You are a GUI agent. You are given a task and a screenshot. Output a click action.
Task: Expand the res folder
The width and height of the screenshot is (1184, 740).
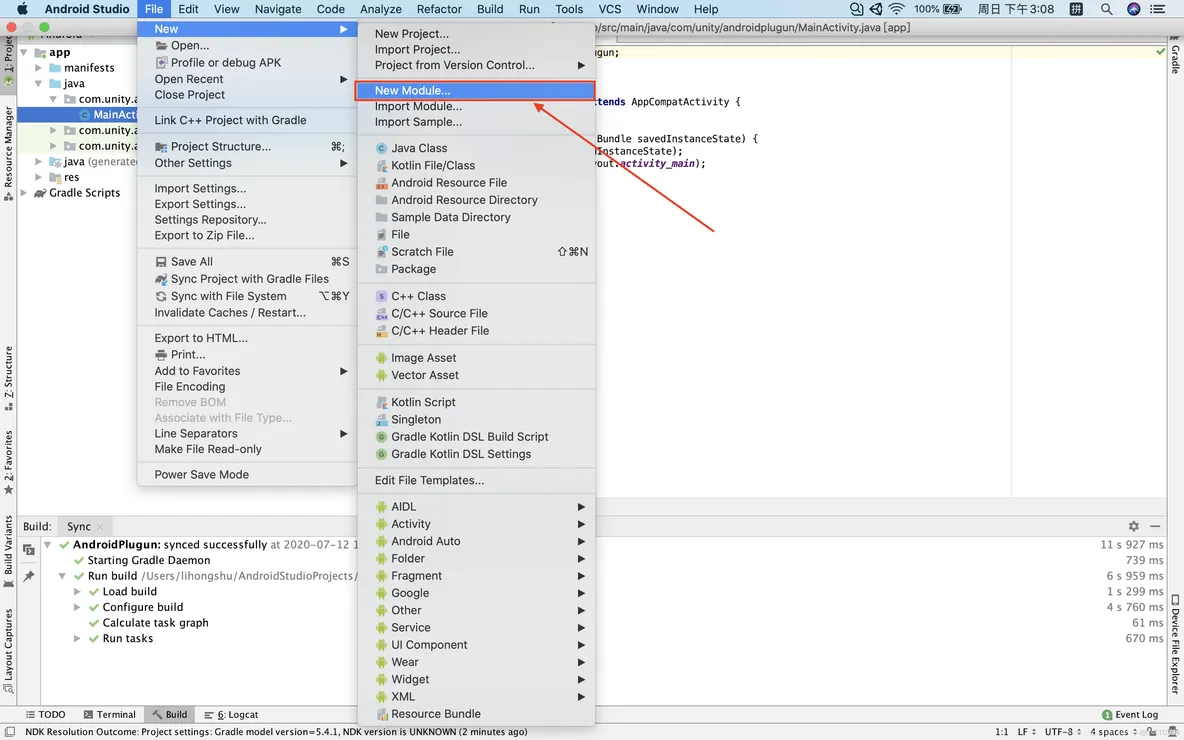click(39, 177)
